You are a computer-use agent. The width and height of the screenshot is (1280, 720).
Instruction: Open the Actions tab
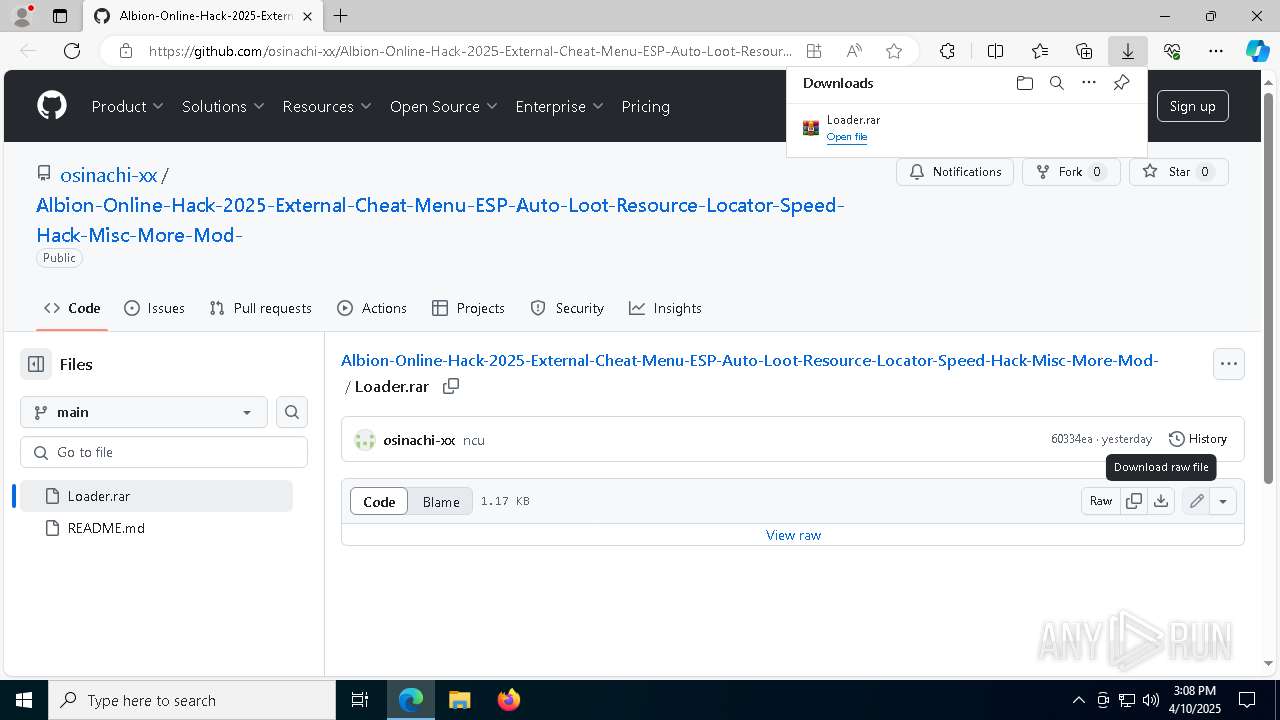pyautogui.click(x=372, y=308)
